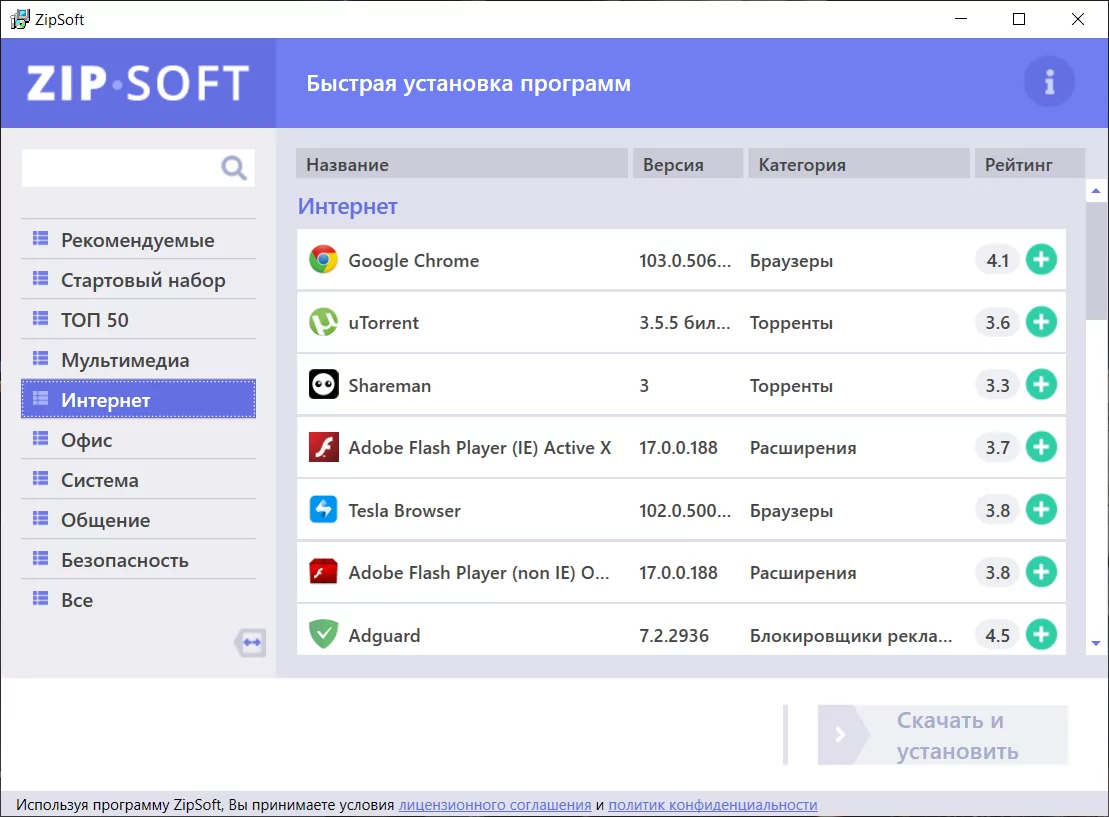Click the Shareman logo icon
Screen dimensions: 1109x817
323,385
